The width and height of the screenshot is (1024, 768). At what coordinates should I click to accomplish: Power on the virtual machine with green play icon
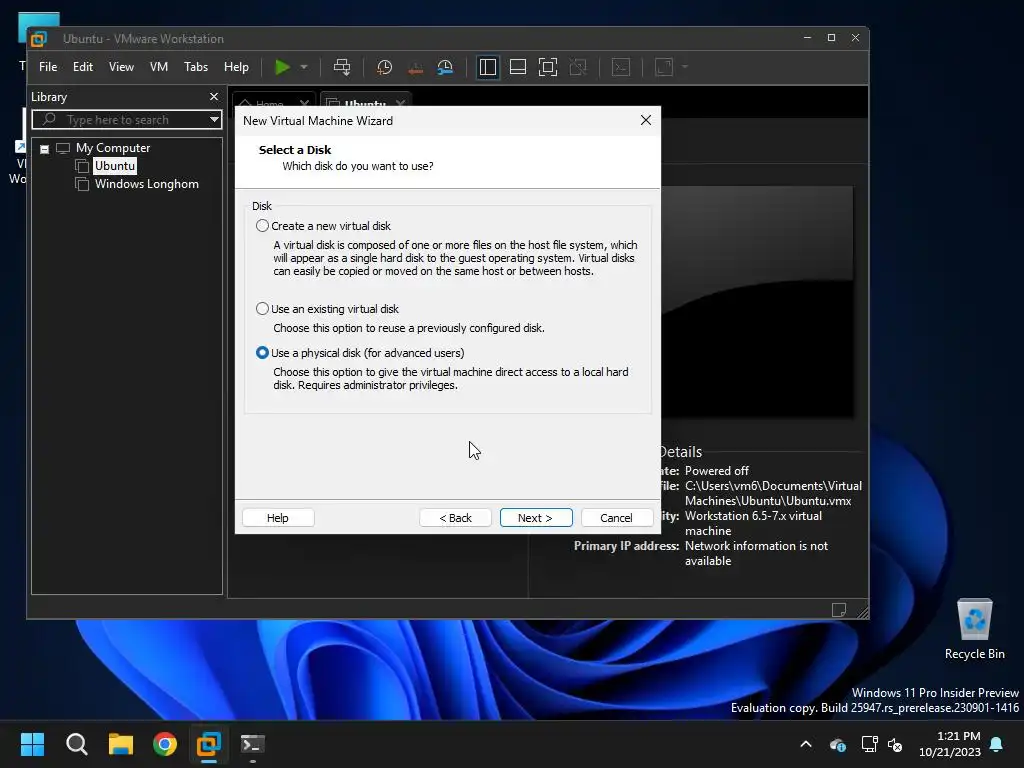pyautogui.click(x=282, y=67)
